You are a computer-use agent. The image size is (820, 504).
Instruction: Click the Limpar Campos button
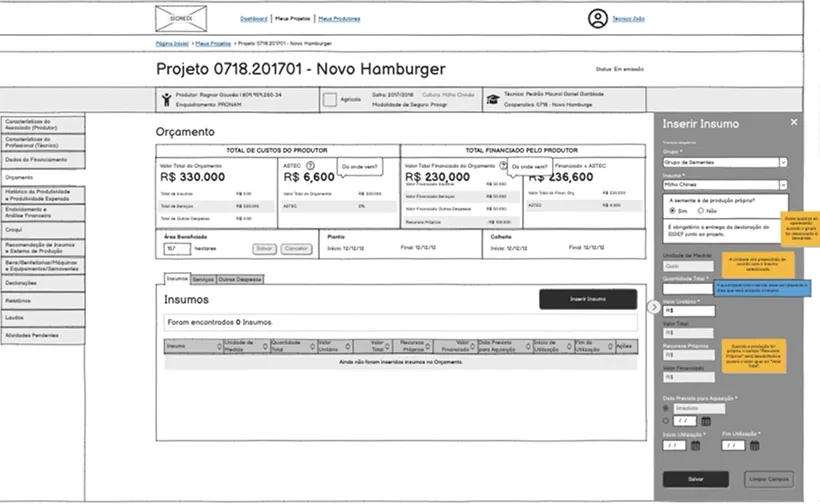click(769, 479)
